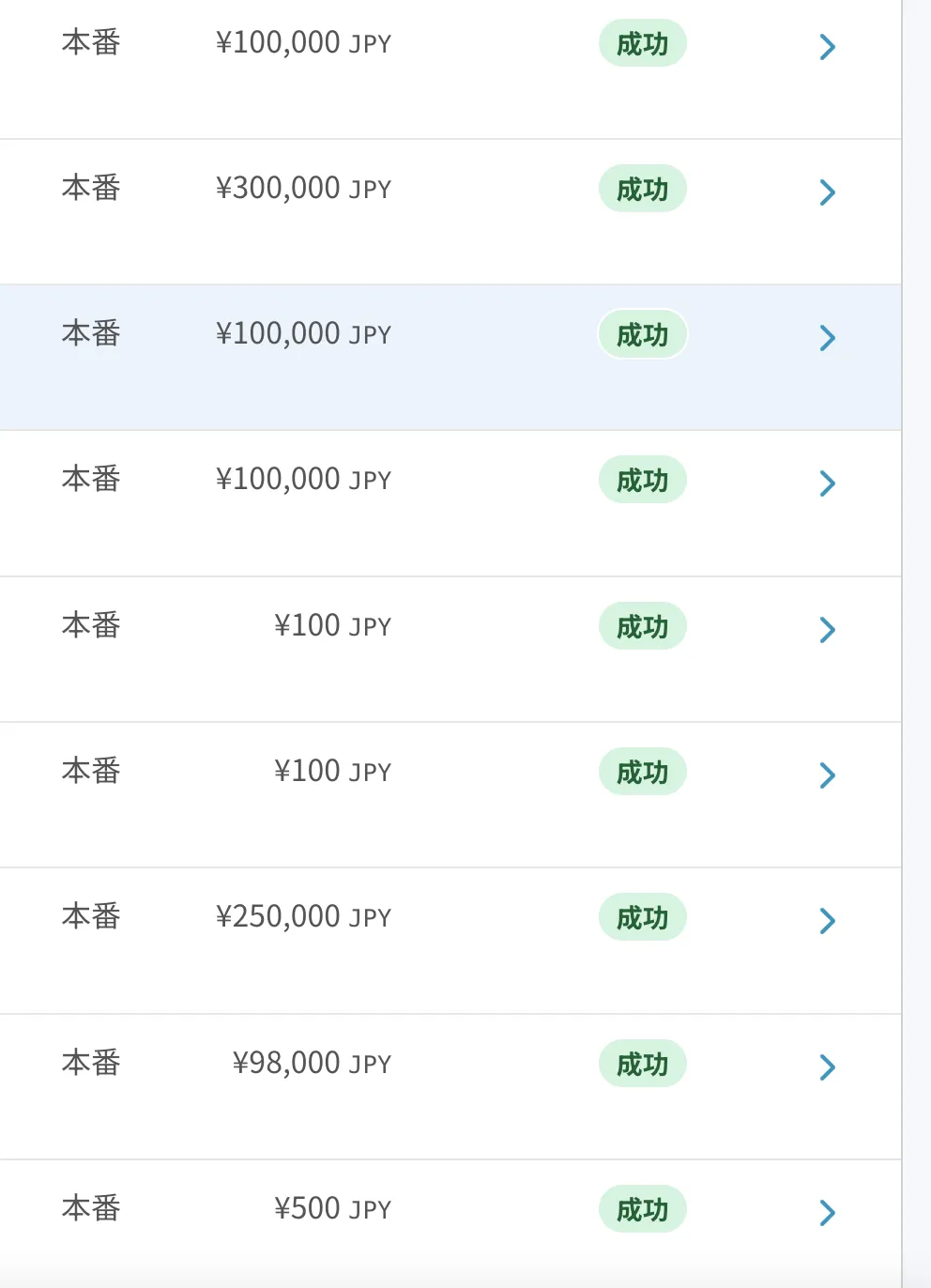This screenshot has height=1288, width=931.
Task: Expand the highlighted ¥100,000 row's chevron
Action: pos(827,338)
